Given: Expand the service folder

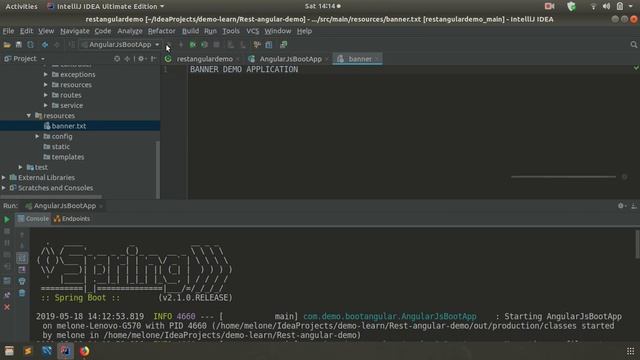Looking at the screenshot, I should [46, 105].
